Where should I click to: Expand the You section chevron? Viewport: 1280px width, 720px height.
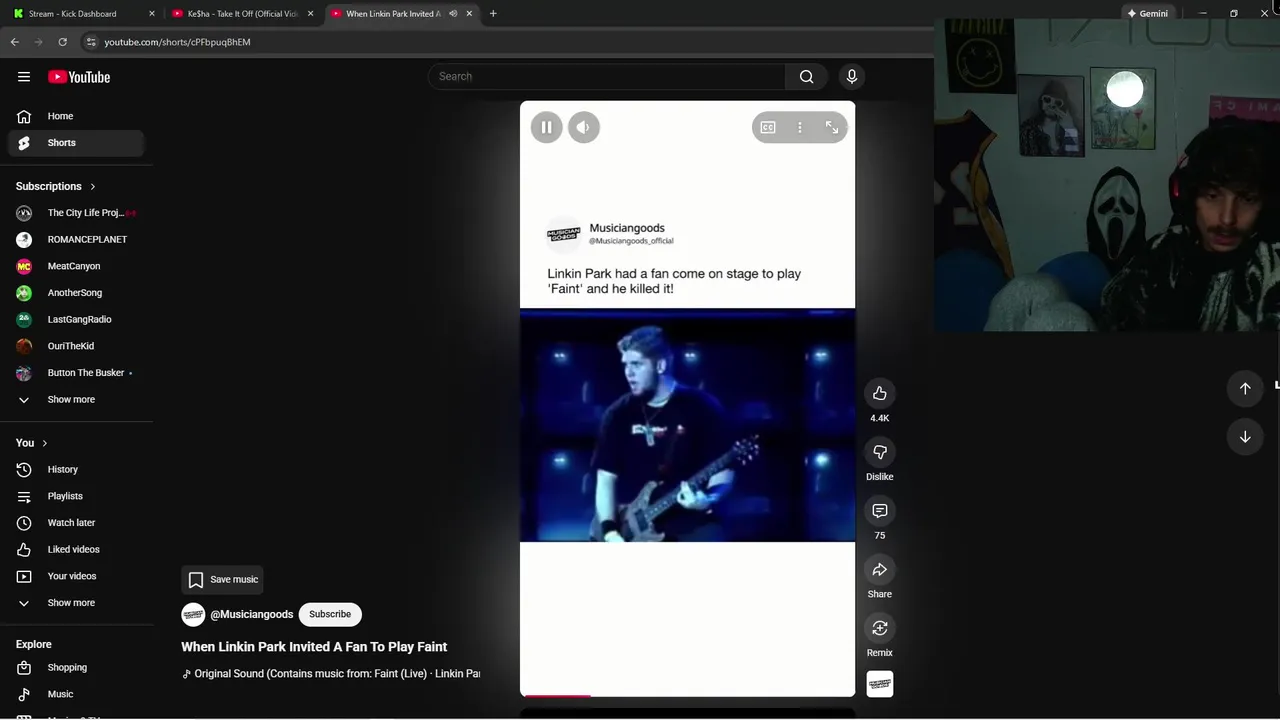tap(44, 443)
